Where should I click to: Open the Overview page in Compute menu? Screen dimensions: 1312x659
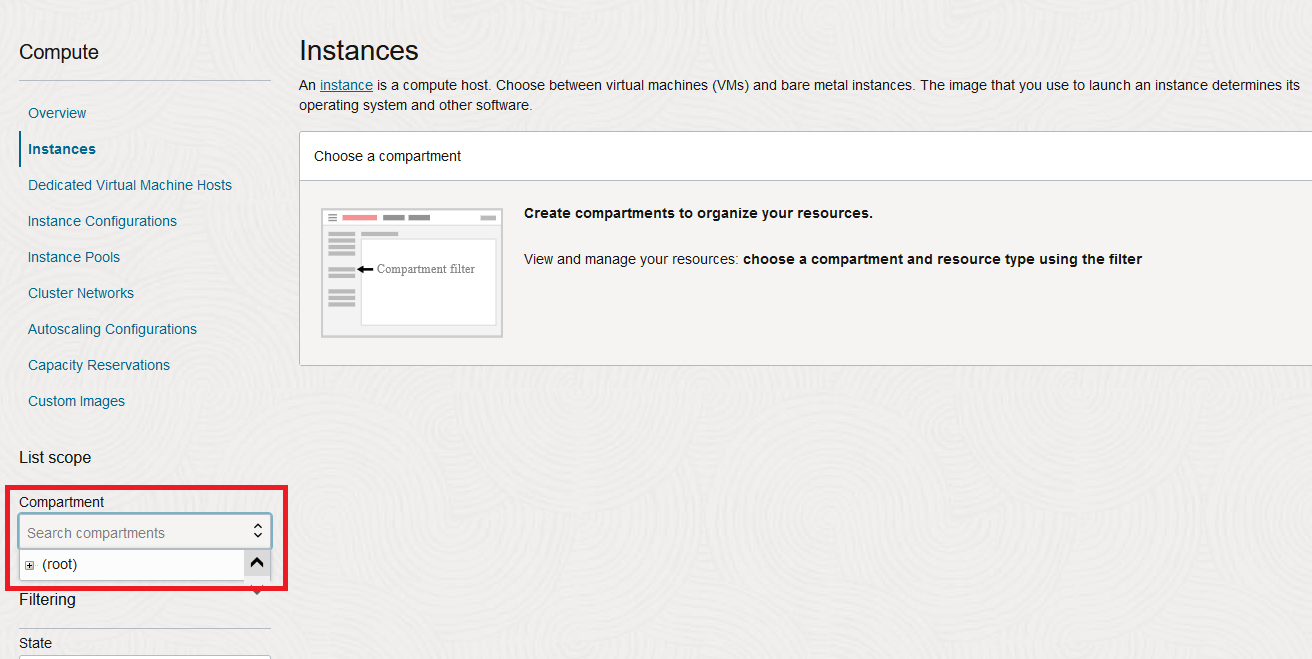57,113
